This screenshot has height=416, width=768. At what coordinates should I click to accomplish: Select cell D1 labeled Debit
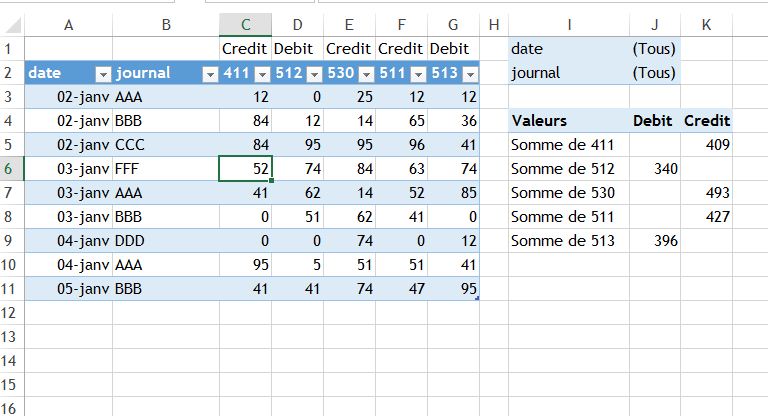pos(297,49)
